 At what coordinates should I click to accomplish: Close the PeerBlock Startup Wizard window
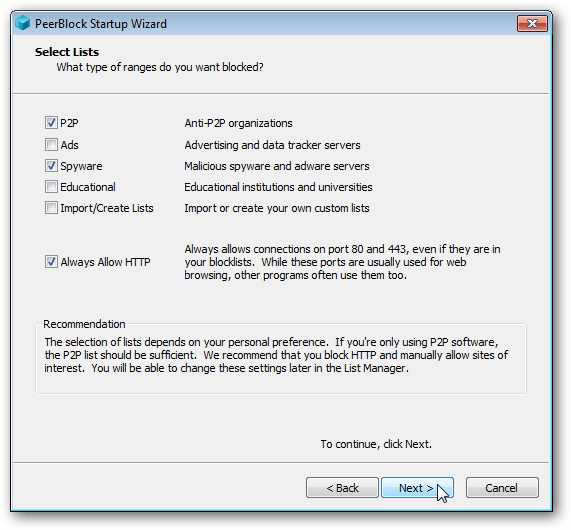532,24
